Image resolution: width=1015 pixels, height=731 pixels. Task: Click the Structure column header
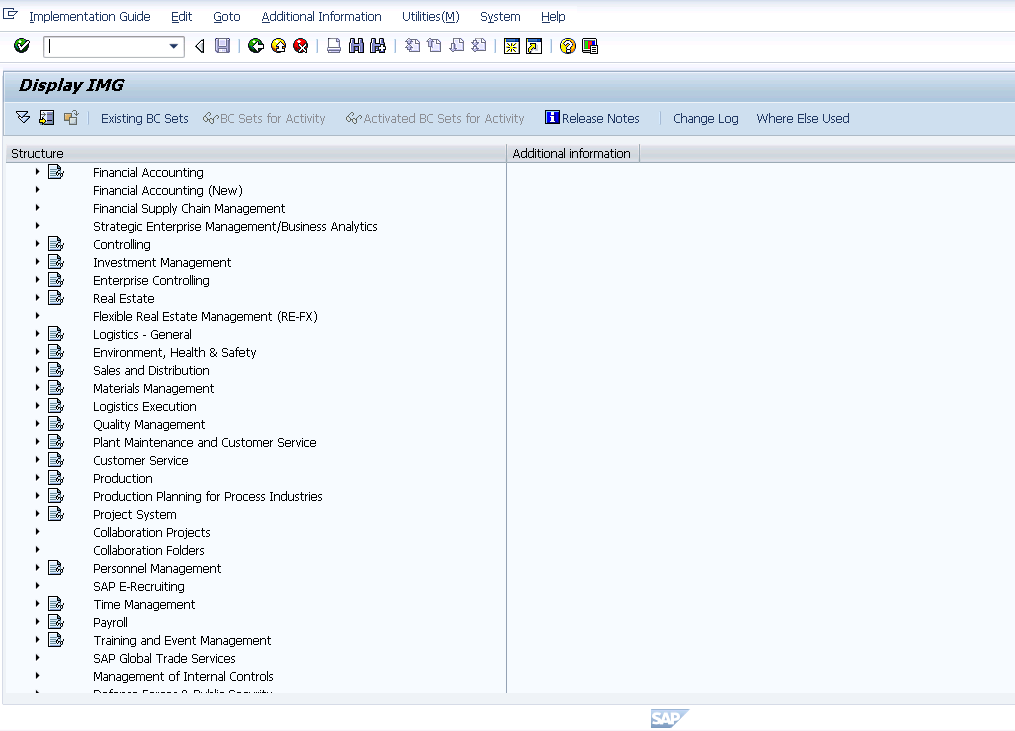256,153
